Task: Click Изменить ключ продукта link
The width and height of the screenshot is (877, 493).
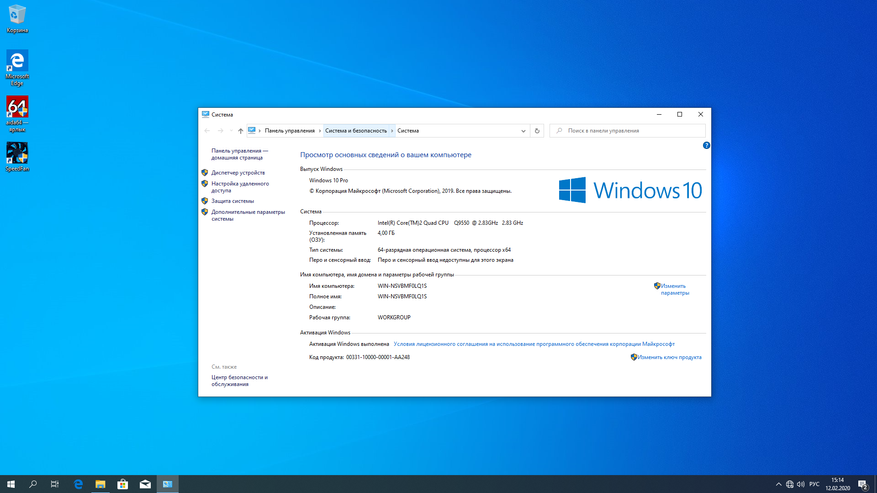Action: pyautogui.click(x=669, y=357)
